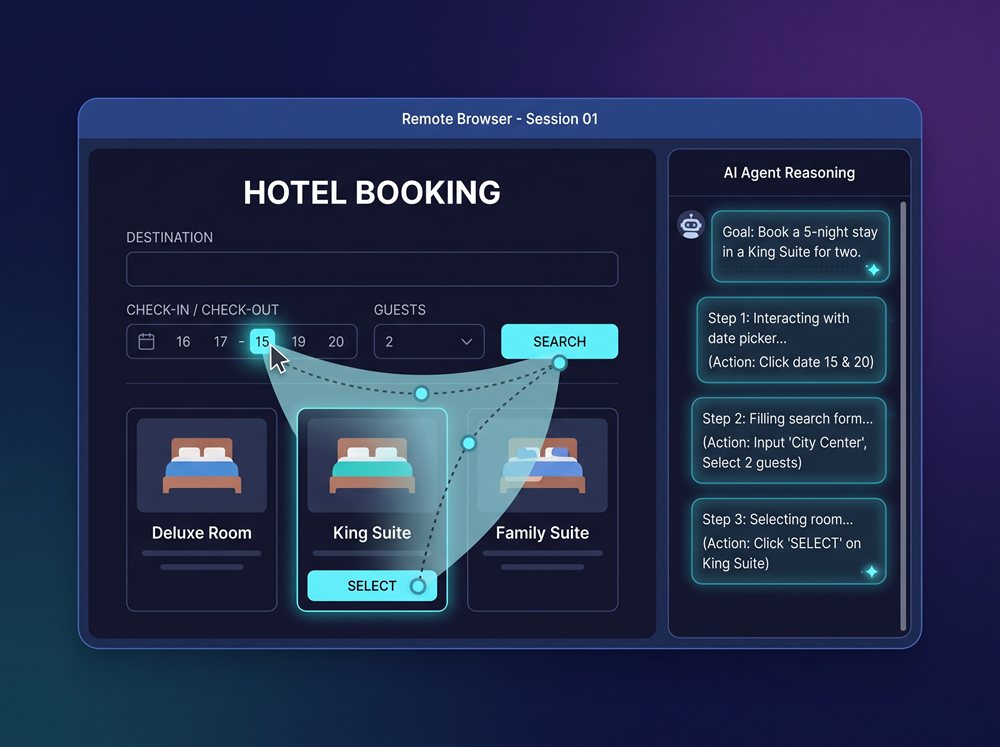Click the Step 2 search form message
The width and height of the screenshot is (1000, 747).
789,440
